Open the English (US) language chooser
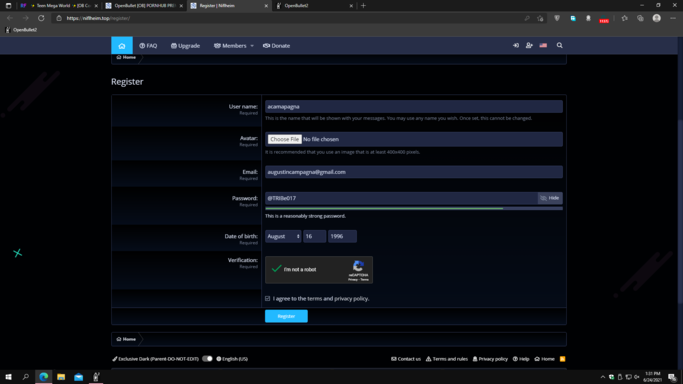Image resolution: width=683 pixels, height=384 pixels. [232, 359]
